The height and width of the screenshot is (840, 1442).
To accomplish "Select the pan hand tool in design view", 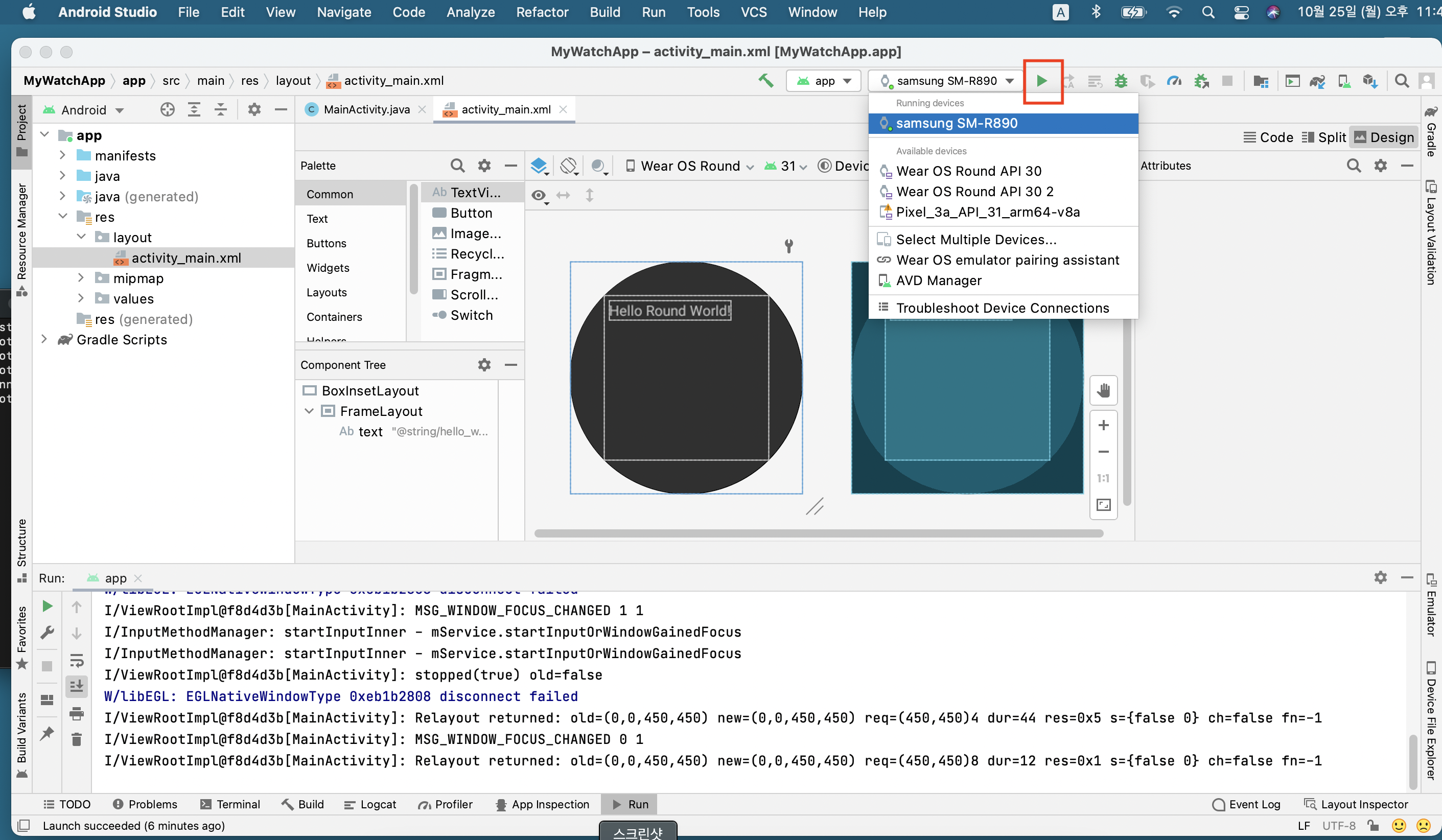I will tap(1103, 390).
